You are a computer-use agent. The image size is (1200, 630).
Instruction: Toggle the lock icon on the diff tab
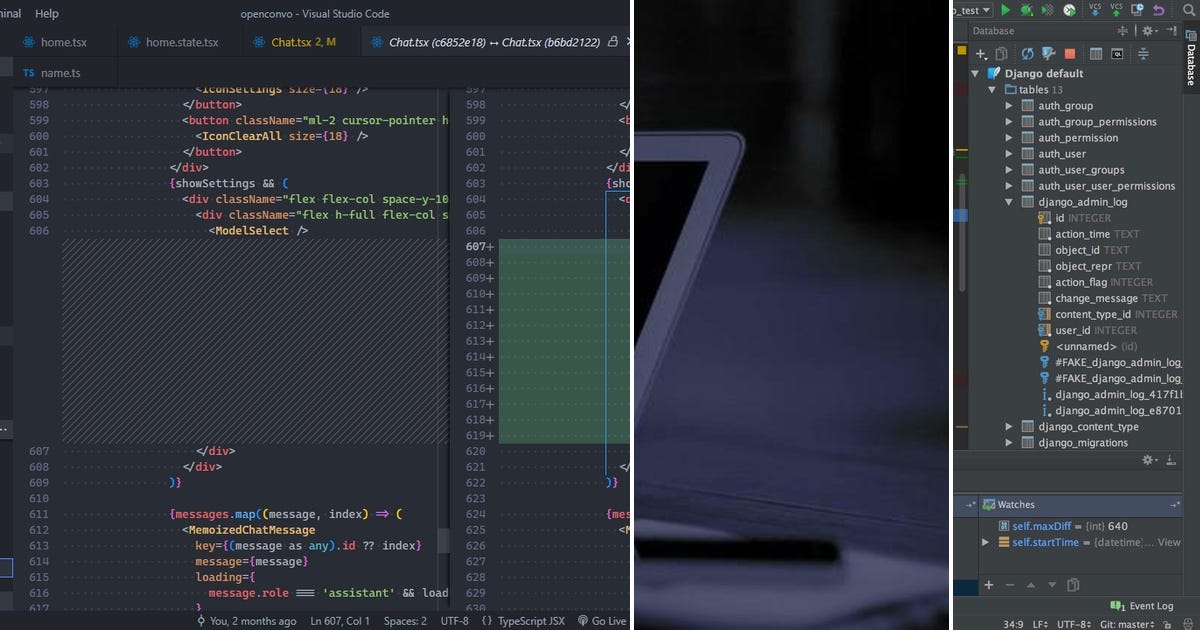[611, 42]
